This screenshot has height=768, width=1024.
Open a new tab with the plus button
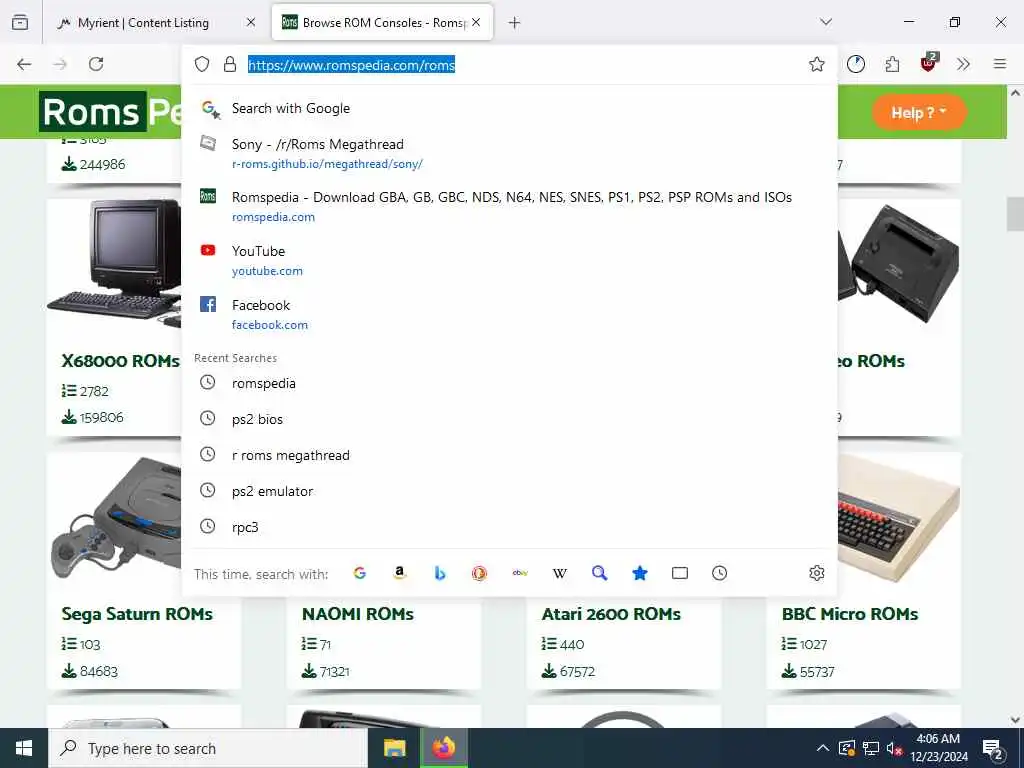(x=515, y=23)
